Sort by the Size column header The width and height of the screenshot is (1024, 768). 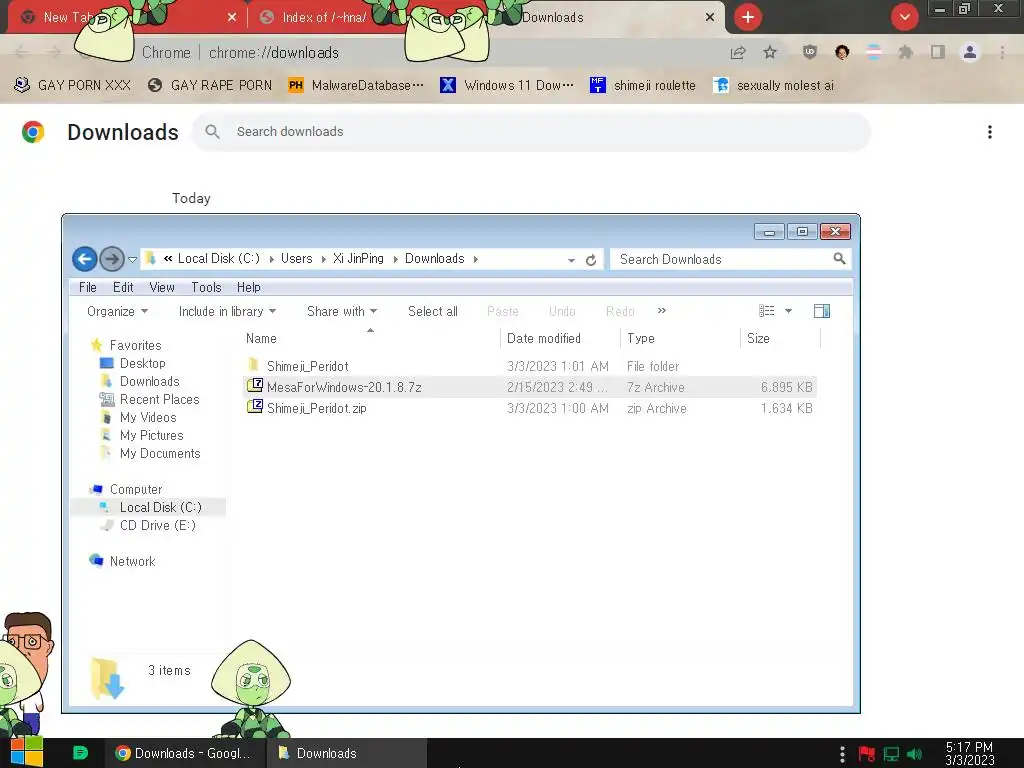[x=780, y=338]
